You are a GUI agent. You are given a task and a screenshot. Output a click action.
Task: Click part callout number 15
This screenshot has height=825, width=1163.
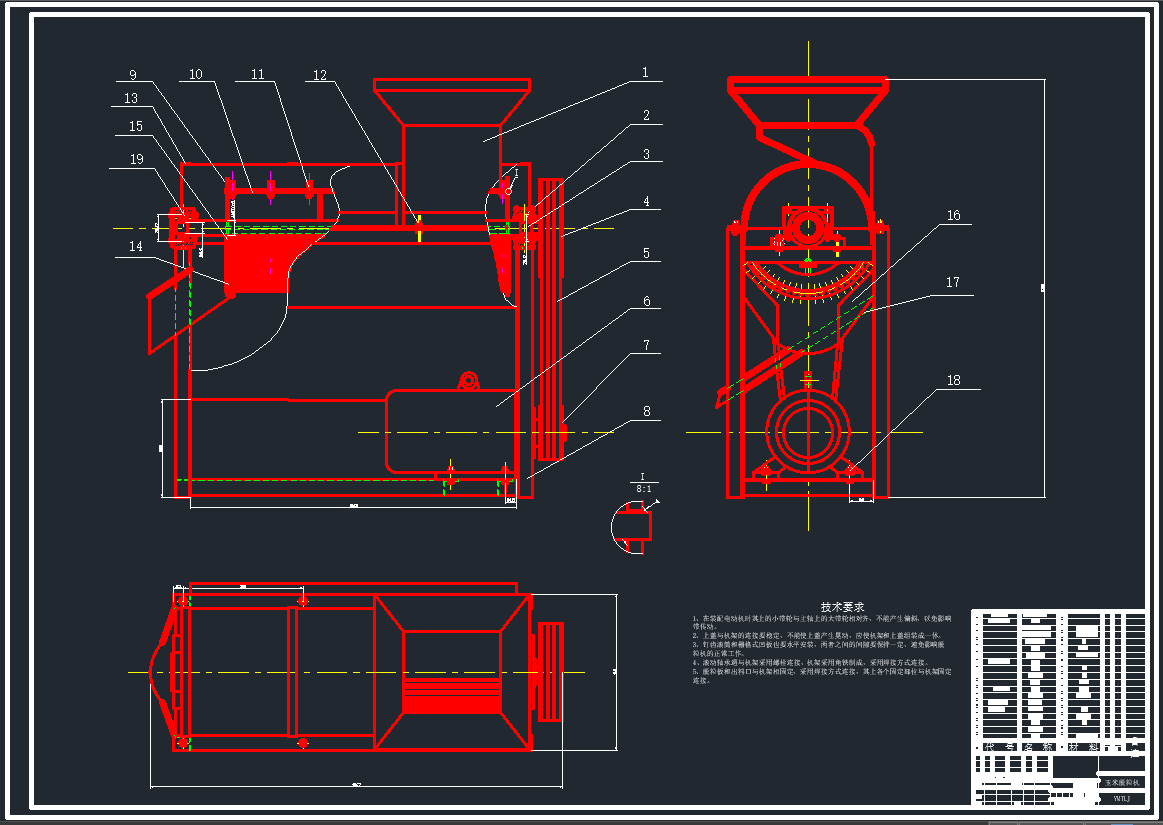pyautogui.click(x=136, y=126)
